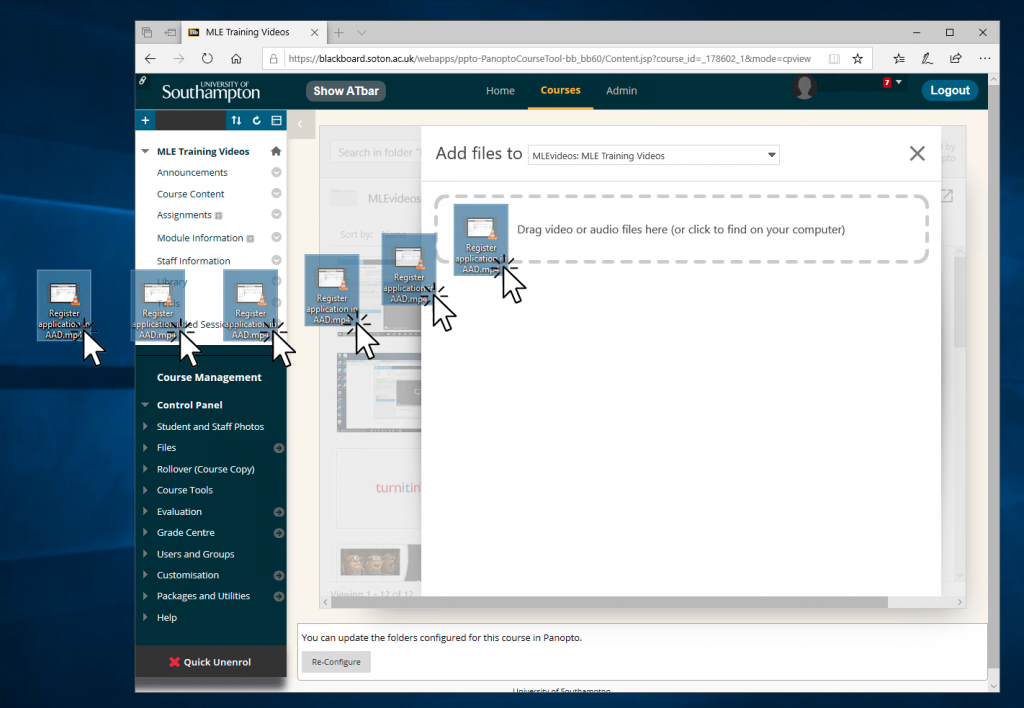Refresh the page with the reload icon
Viewport: 1024px width, 708px height.
point(207,59)
